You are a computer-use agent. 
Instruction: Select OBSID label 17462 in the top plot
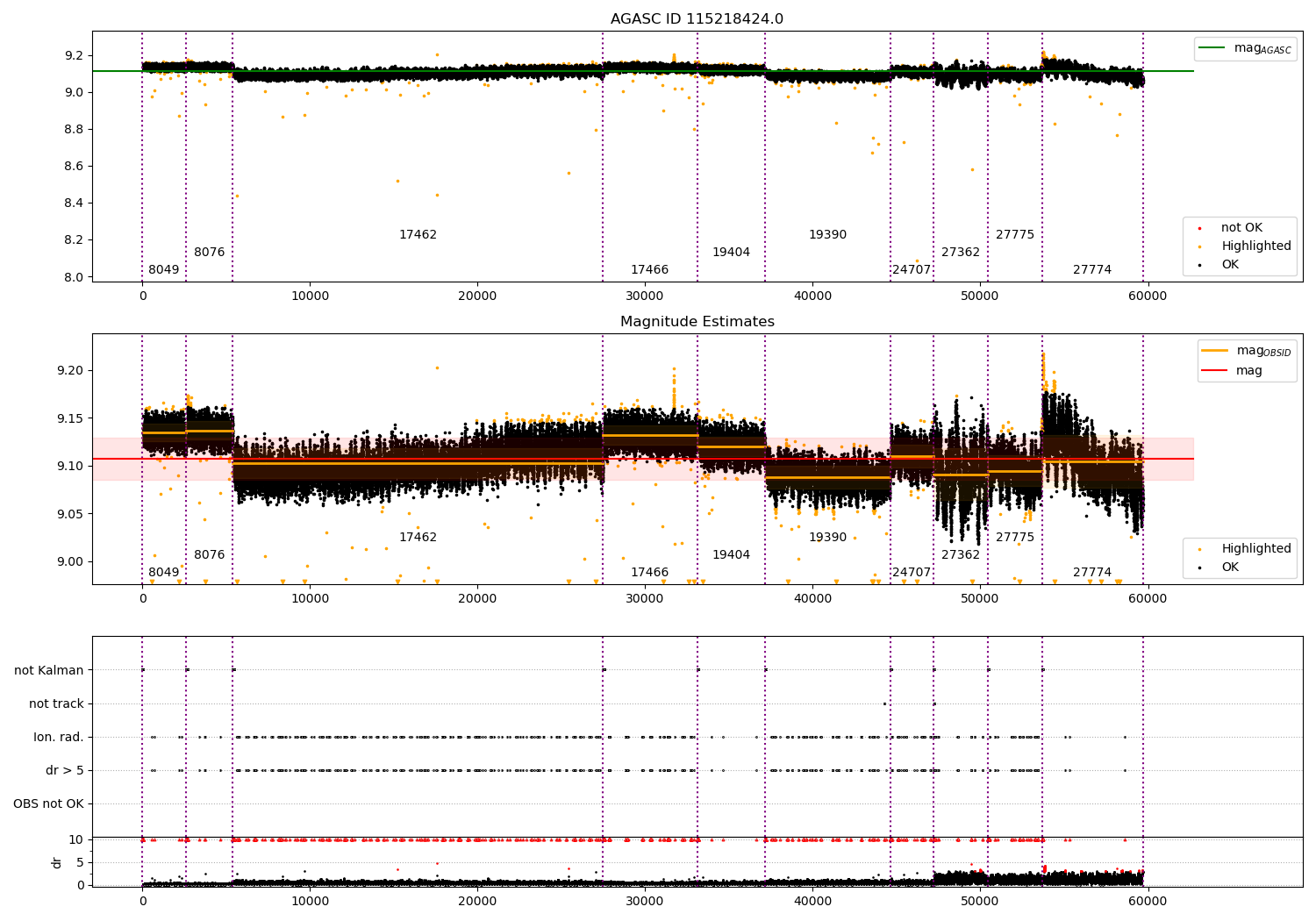point(418,235)
